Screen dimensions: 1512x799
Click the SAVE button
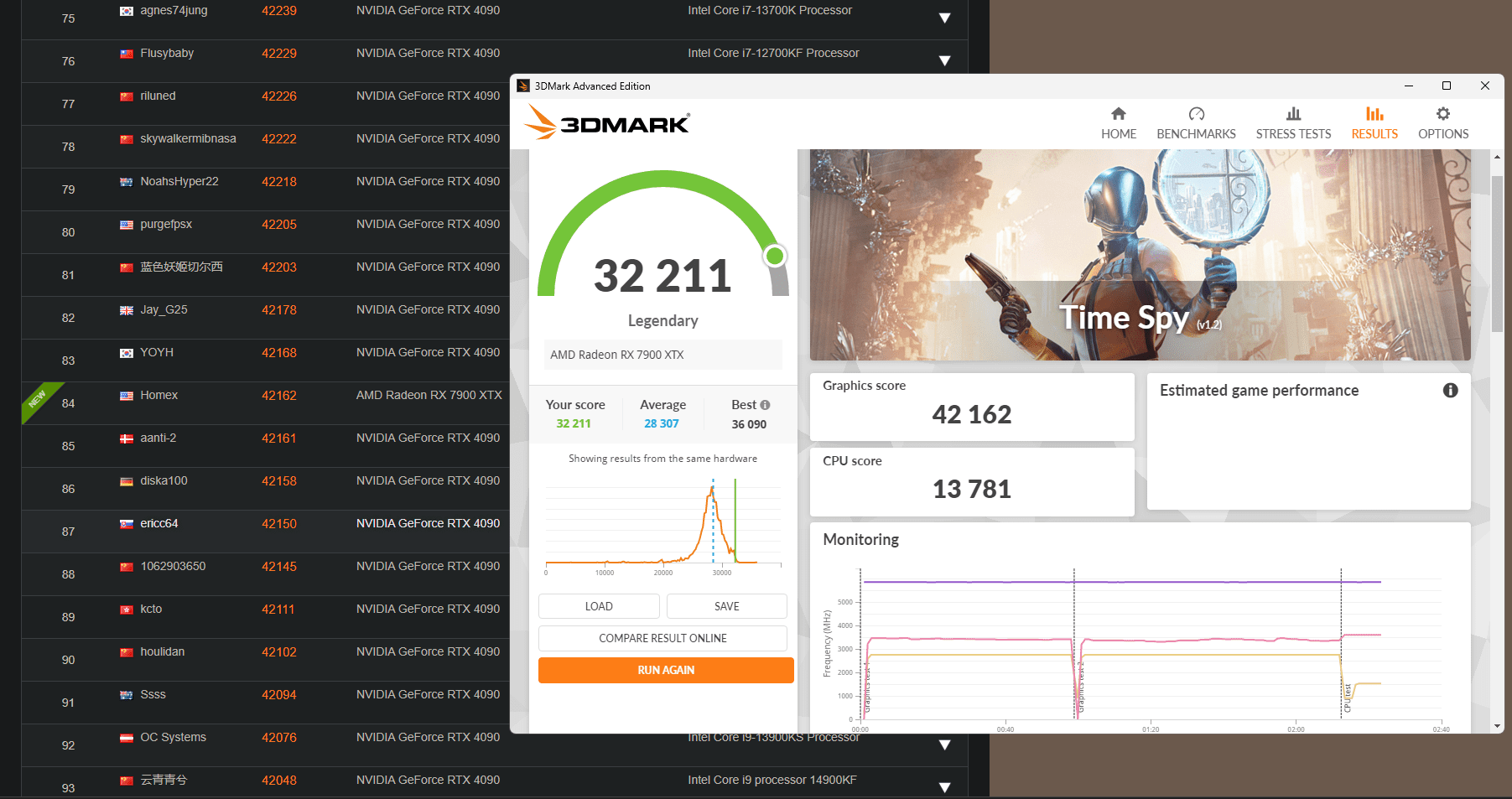[x=727, y=606]
